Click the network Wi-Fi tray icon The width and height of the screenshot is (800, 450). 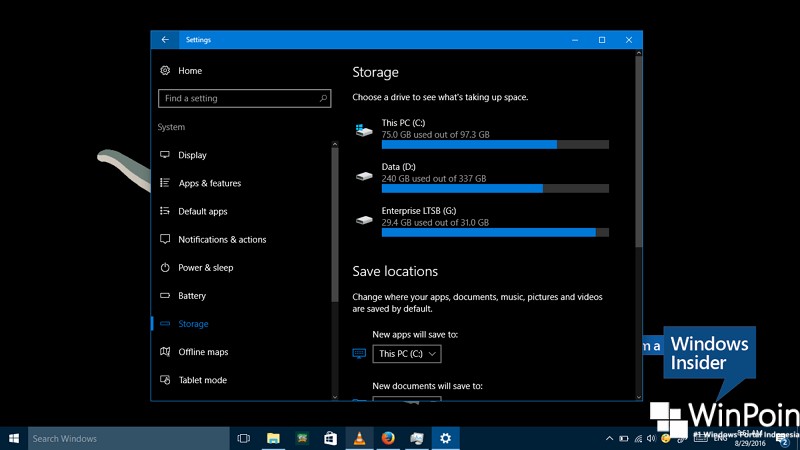pyautogui.click(x=638, y=438)
